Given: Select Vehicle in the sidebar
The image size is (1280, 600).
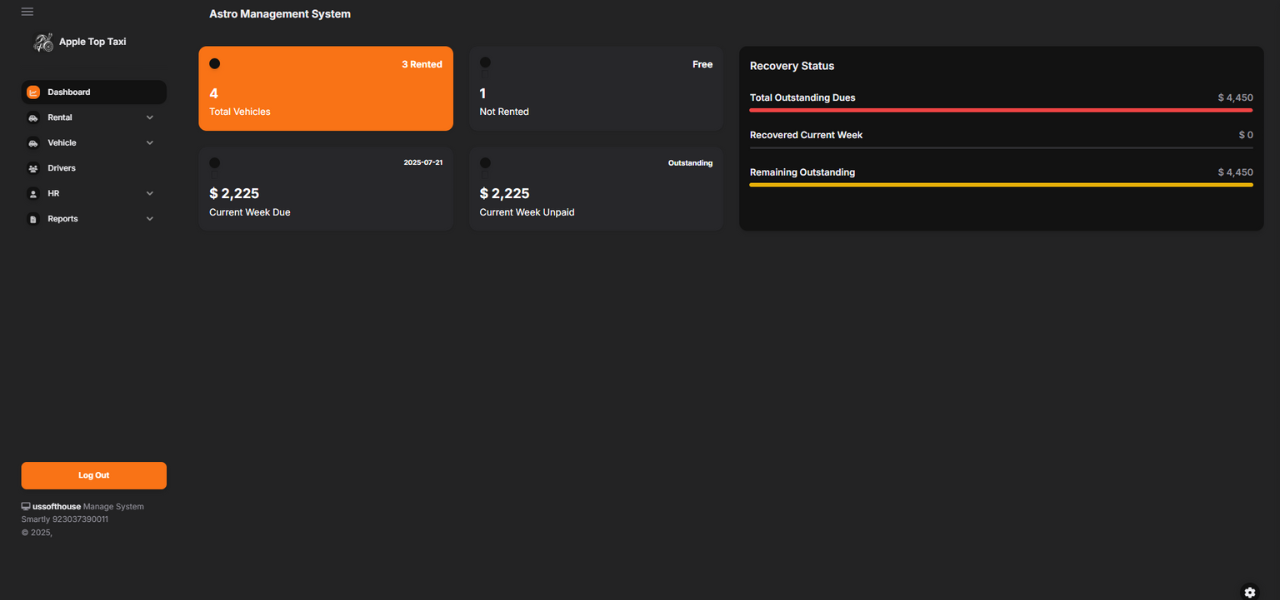Looking at the screenshot, I should [x=94, y=143].
